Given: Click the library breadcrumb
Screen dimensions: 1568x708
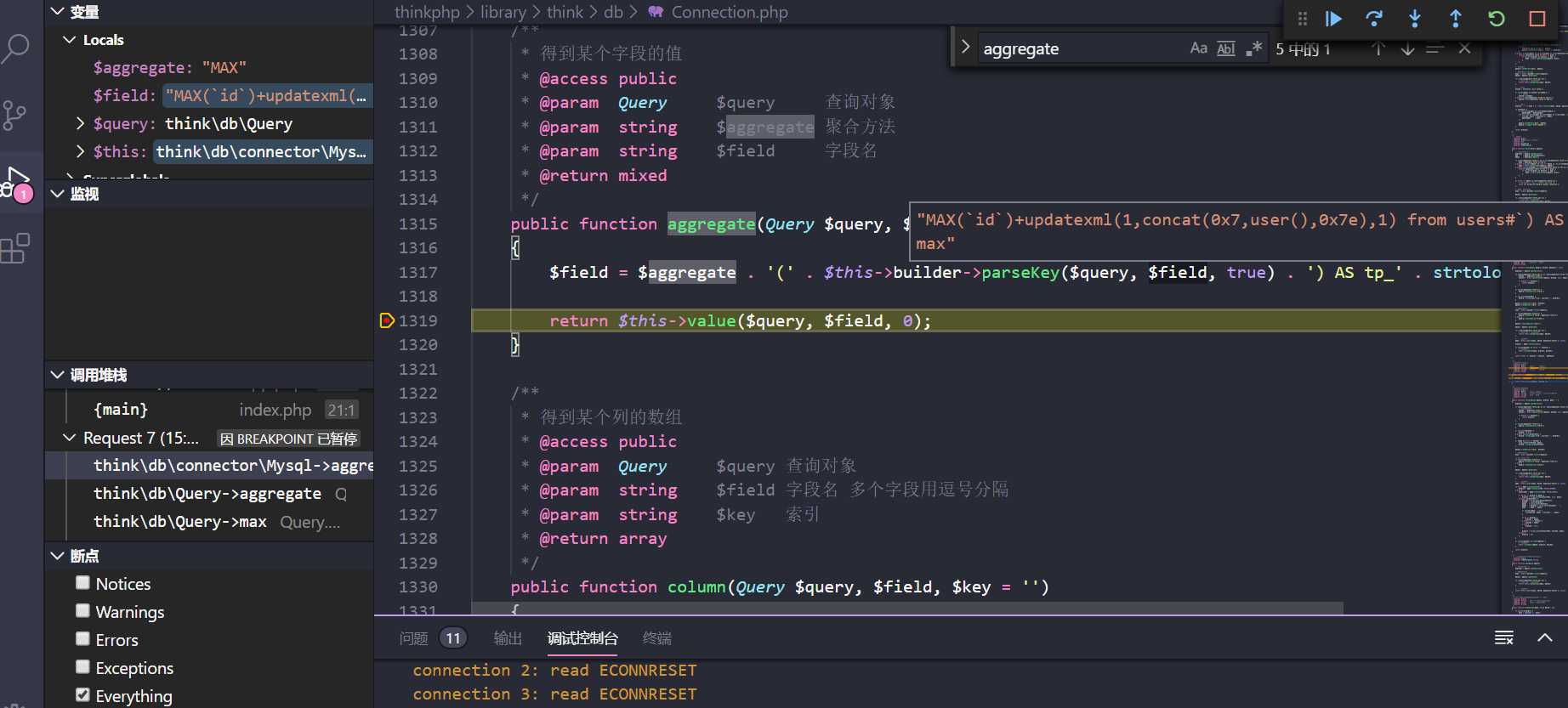Looking at the screenshot, I should pos(503,12).
